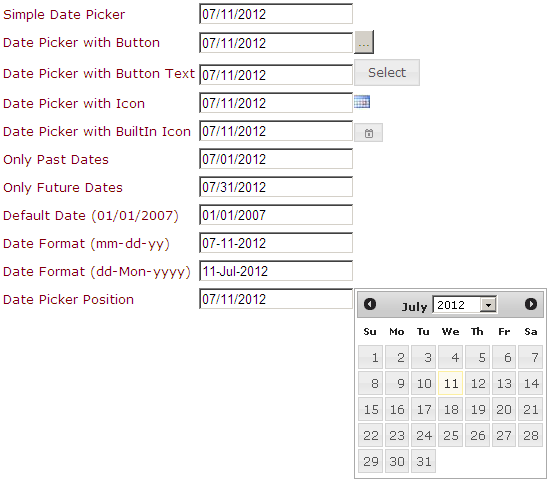This screenshot has width=556, height=490.
Task: Select day 19 in the calendar
Action: [477, 409]
